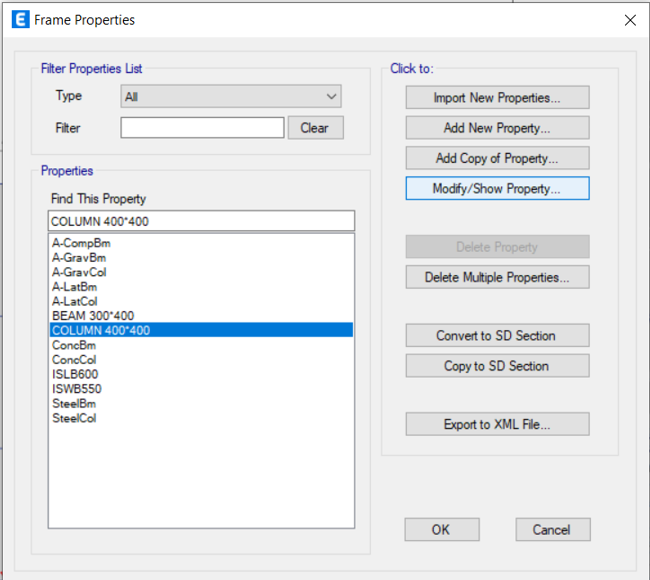Convert selection to SD Section

[x=497, y=335]
